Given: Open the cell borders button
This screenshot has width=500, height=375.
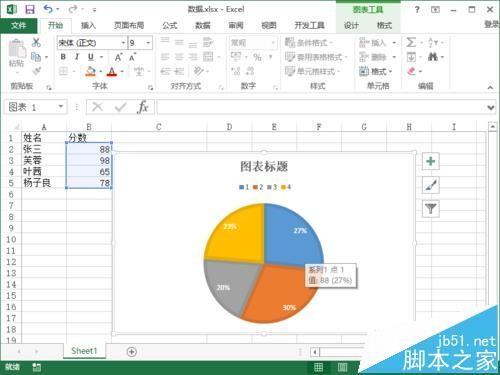Looking at the screenshot, I should [x=63, y=71].
